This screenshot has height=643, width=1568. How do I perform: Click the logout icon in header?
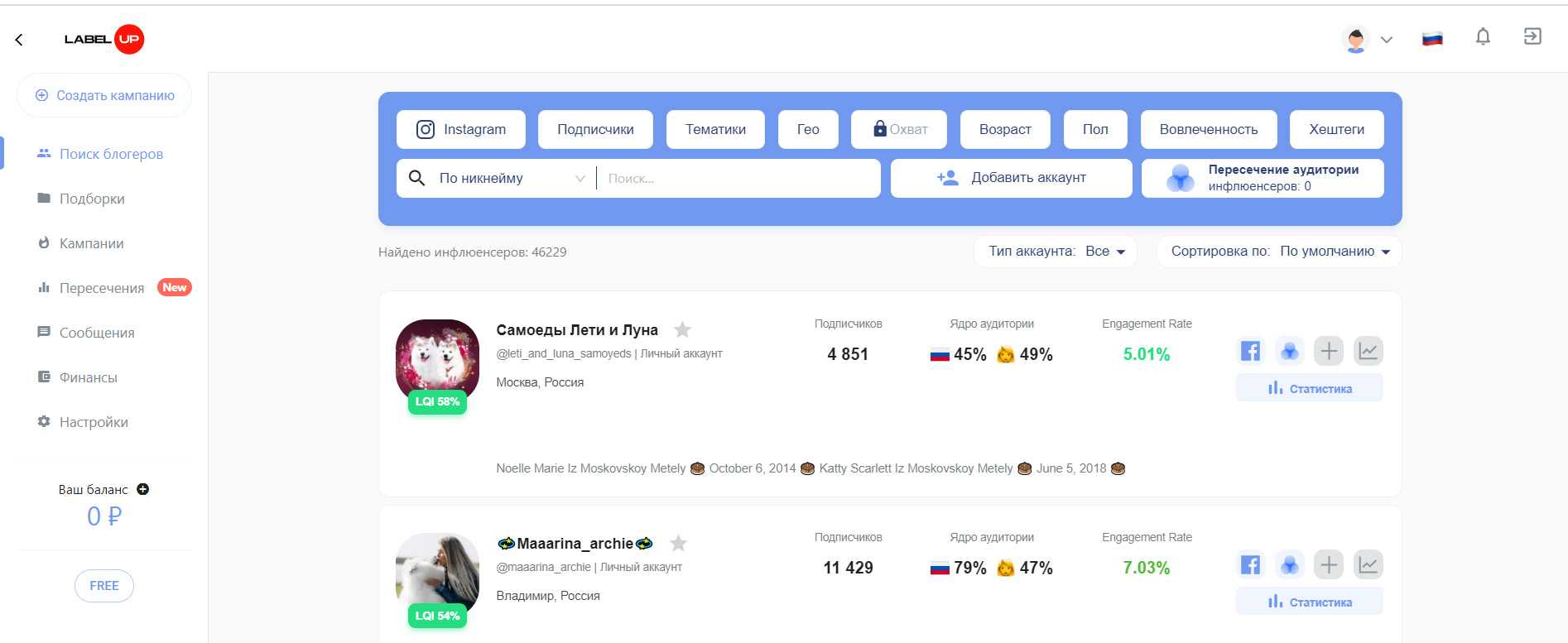point(1532,36)
